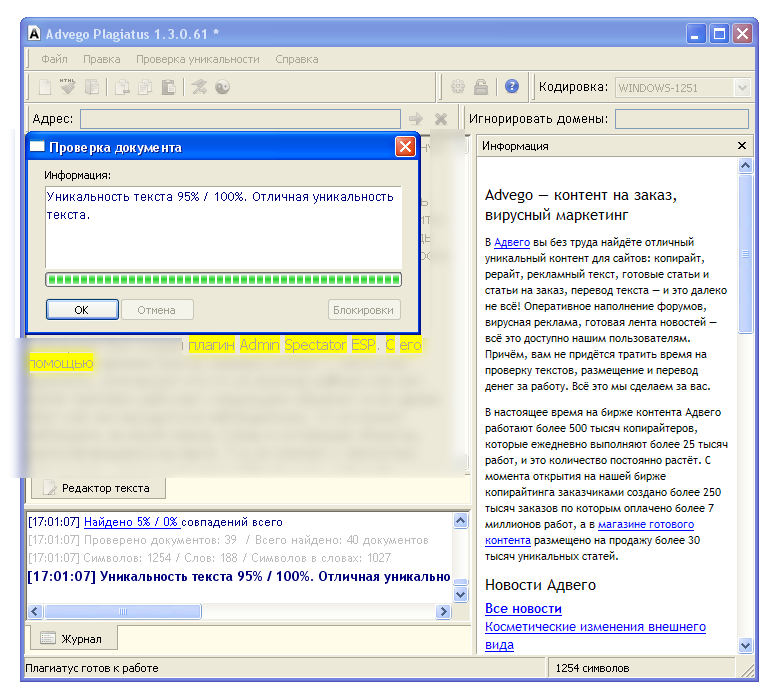Open the Найдено 5% / 0% log link

pyautogui.click(x=131, y=522)
